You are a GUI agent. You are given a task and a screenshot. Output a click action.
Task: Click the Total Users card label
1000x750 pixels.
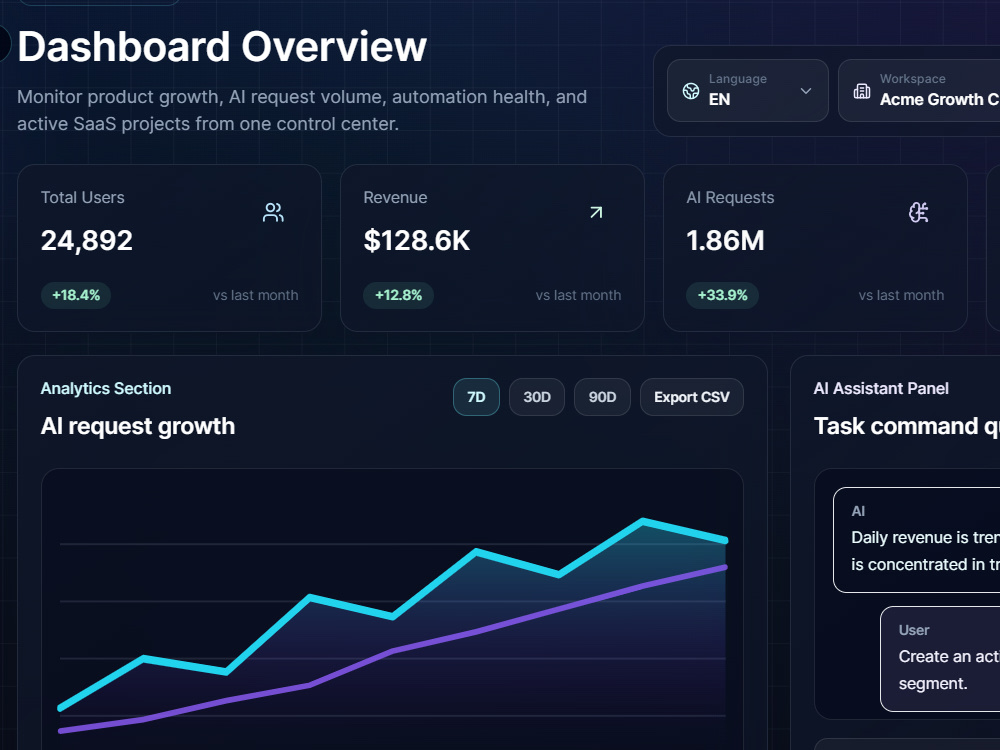(83, 198)
